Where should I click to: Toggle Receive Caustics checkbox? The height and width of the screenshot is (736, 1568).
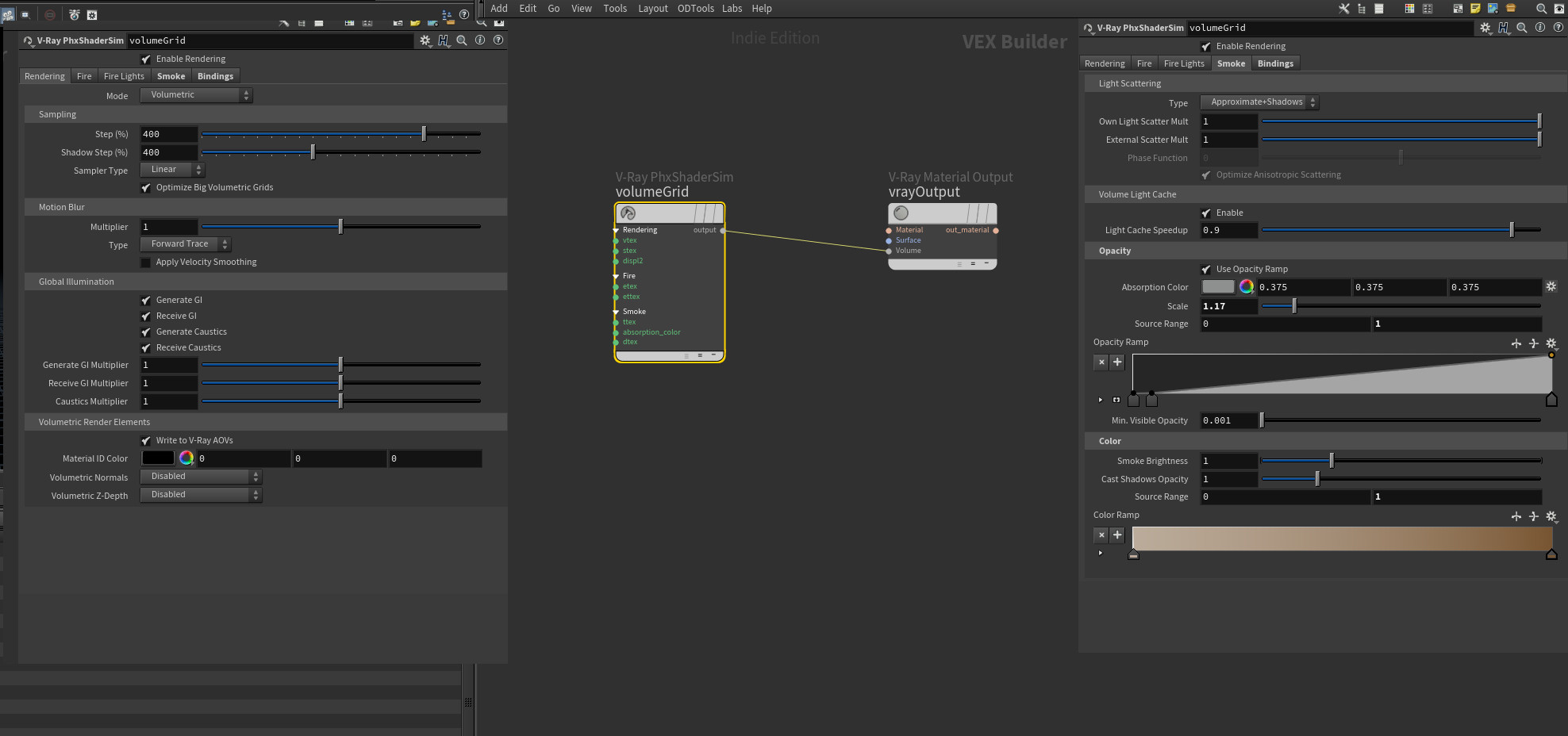tap(146, 348)
